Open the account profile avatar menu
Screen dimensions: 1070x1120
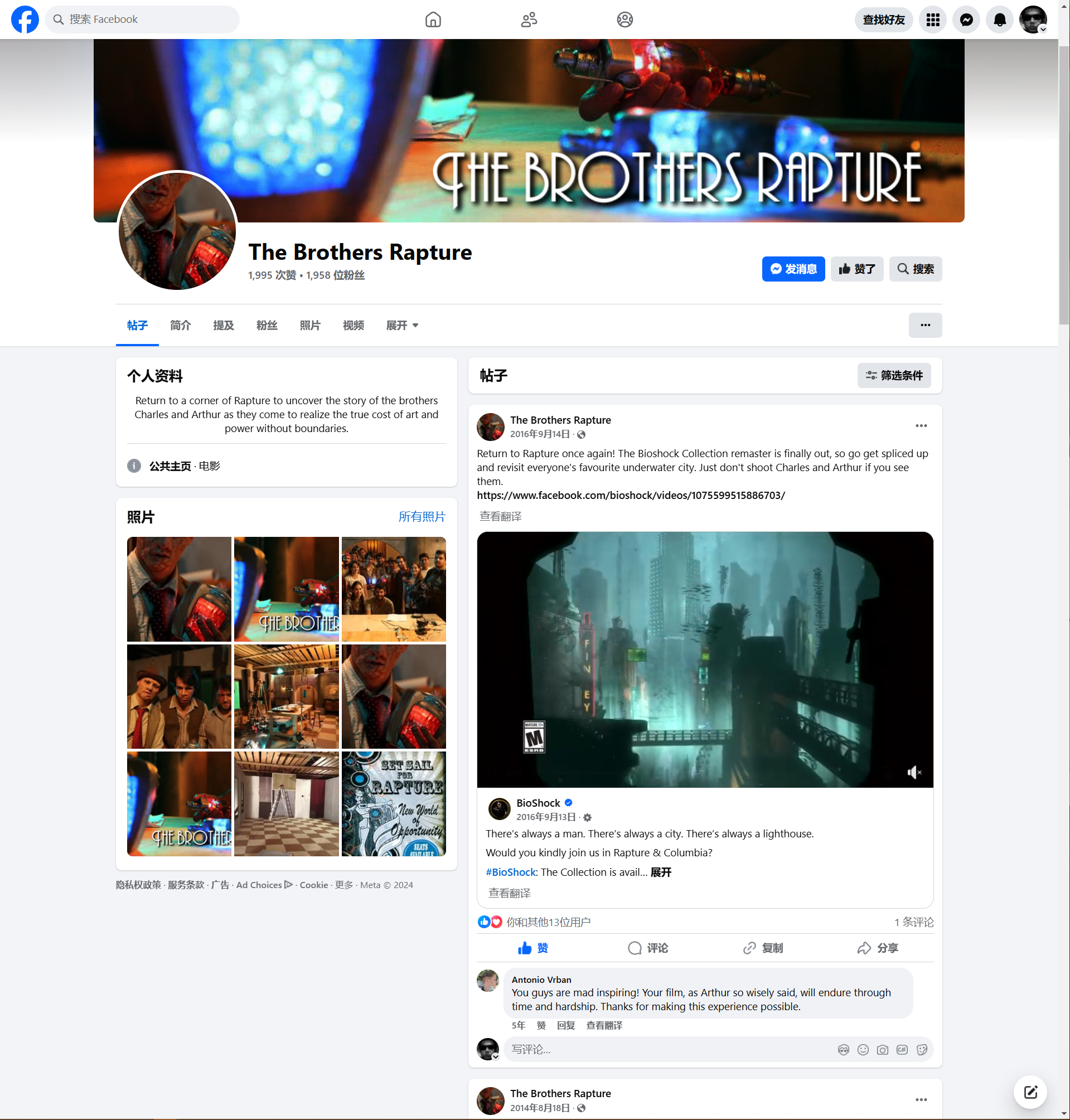[1033, 20]
